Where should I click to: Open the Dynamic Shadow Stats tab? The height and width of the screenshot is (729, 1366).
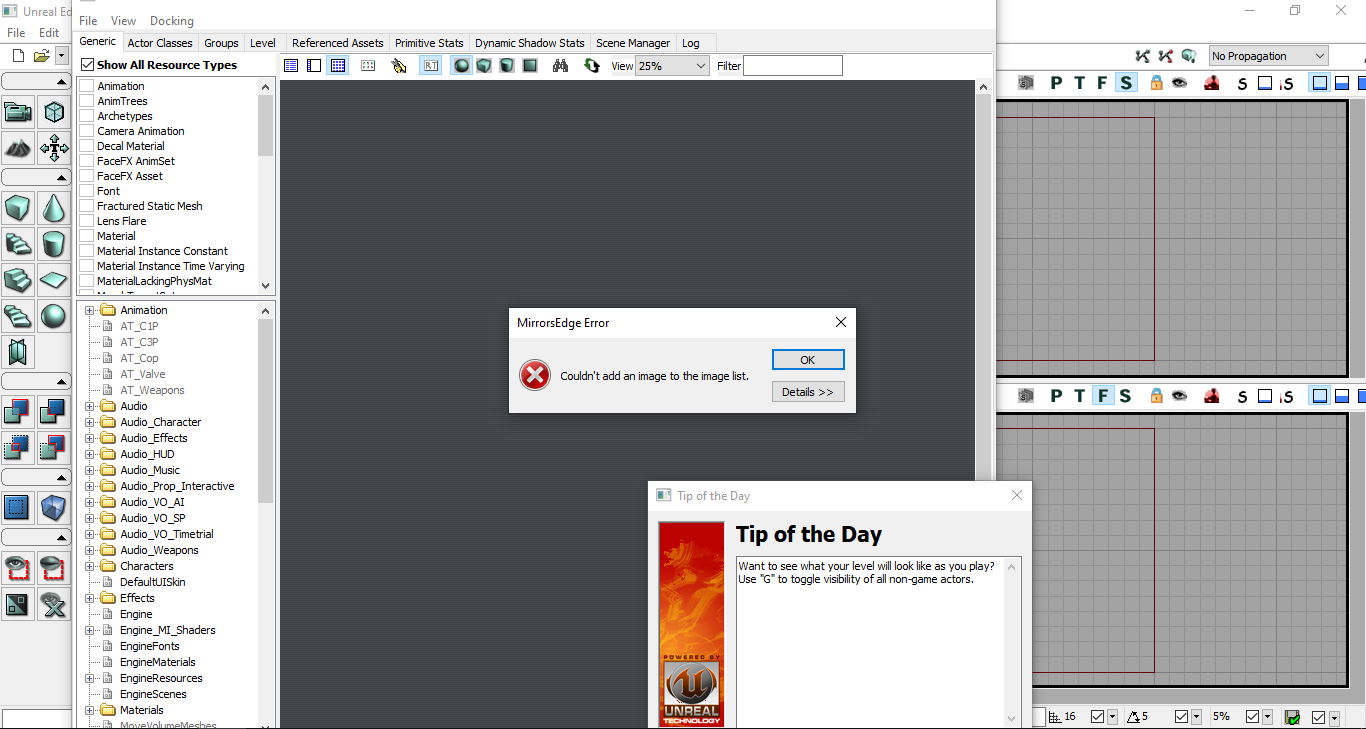click(x=530, y=43)
